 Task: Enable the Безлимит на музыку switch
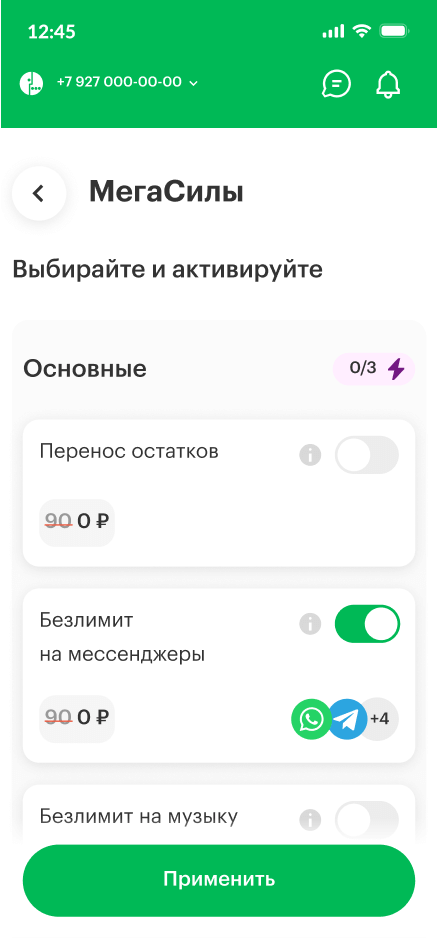[366, 820]
